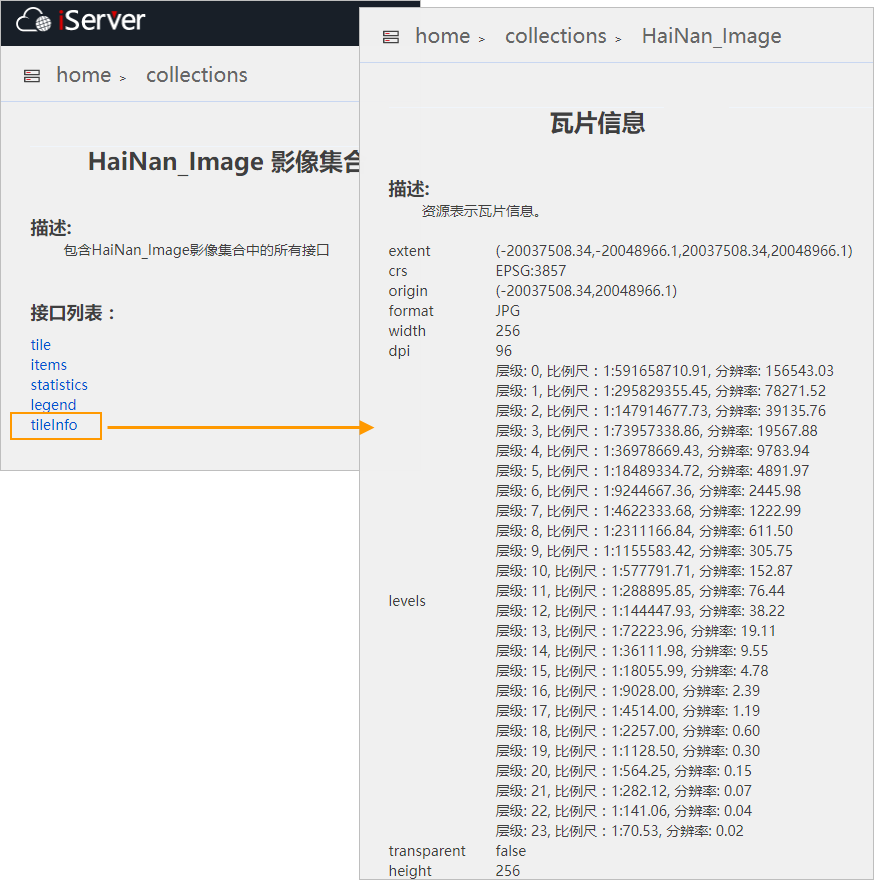The image size is (879, 885).
Task: Open the legend interface link
Action: tap(53, 405)
